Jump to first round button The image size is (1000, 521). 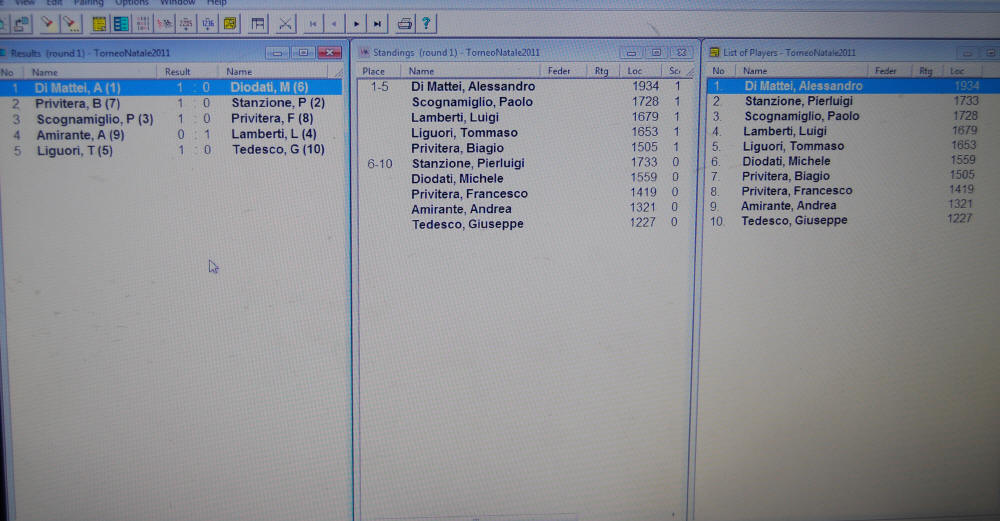(312, 24)
